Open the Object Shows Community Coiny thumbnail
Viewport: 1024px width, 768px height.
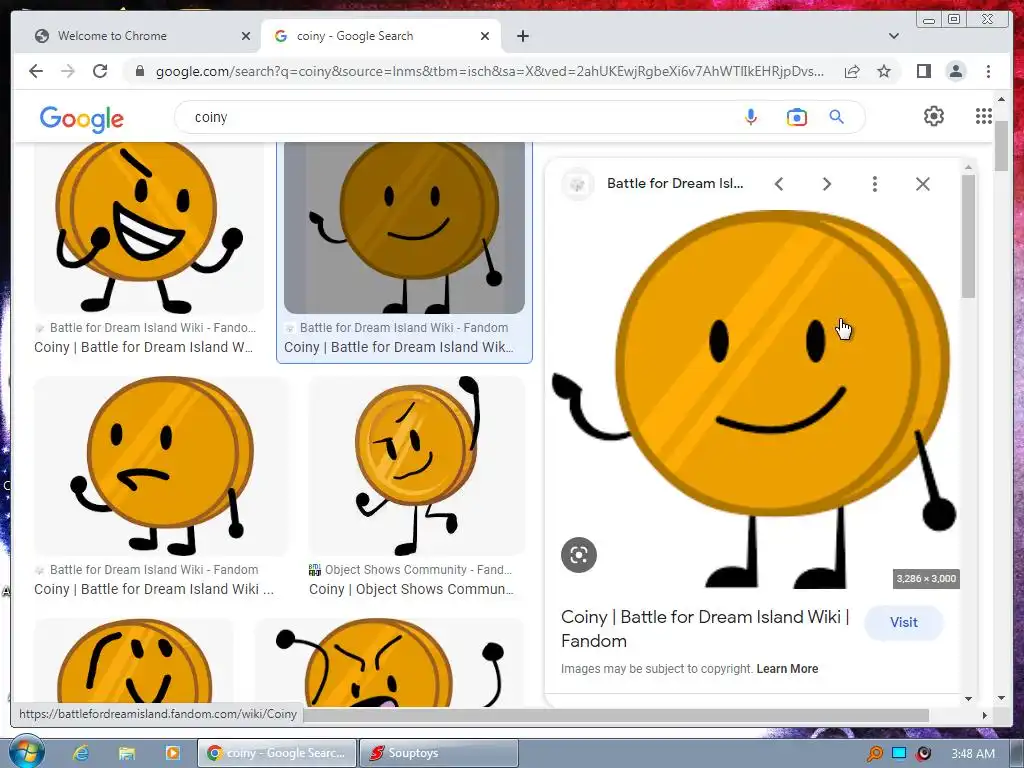417,466
